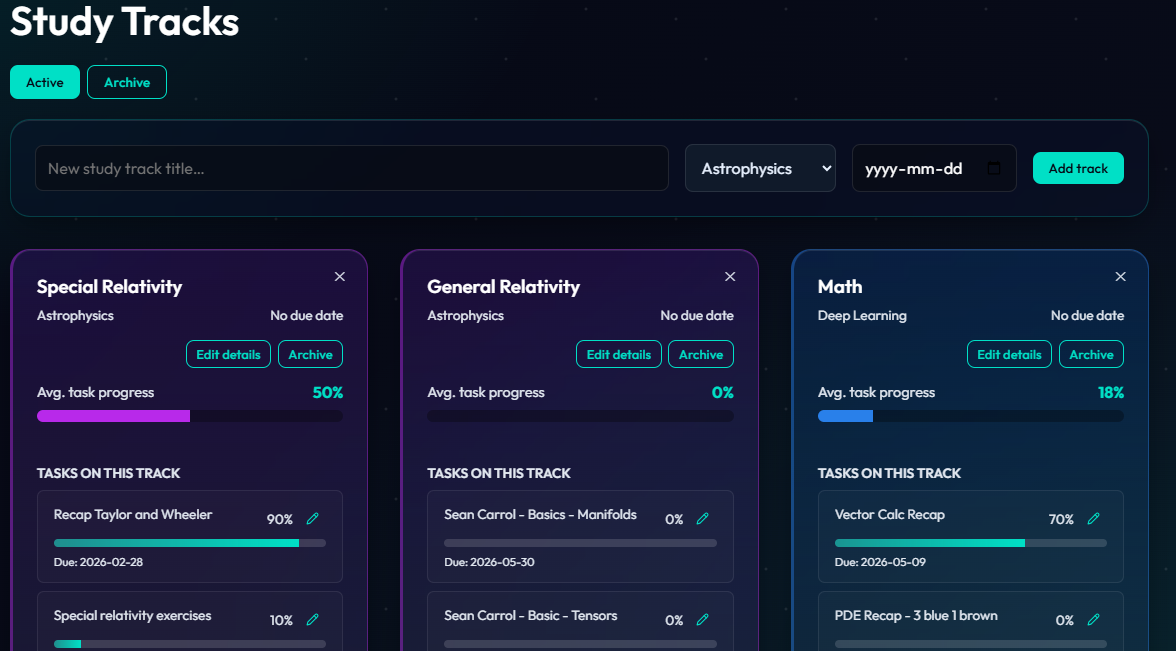Screen dimensions: 1176x651
Task: Click the Study Tracks heading
Action: click(x=124, y=21)
